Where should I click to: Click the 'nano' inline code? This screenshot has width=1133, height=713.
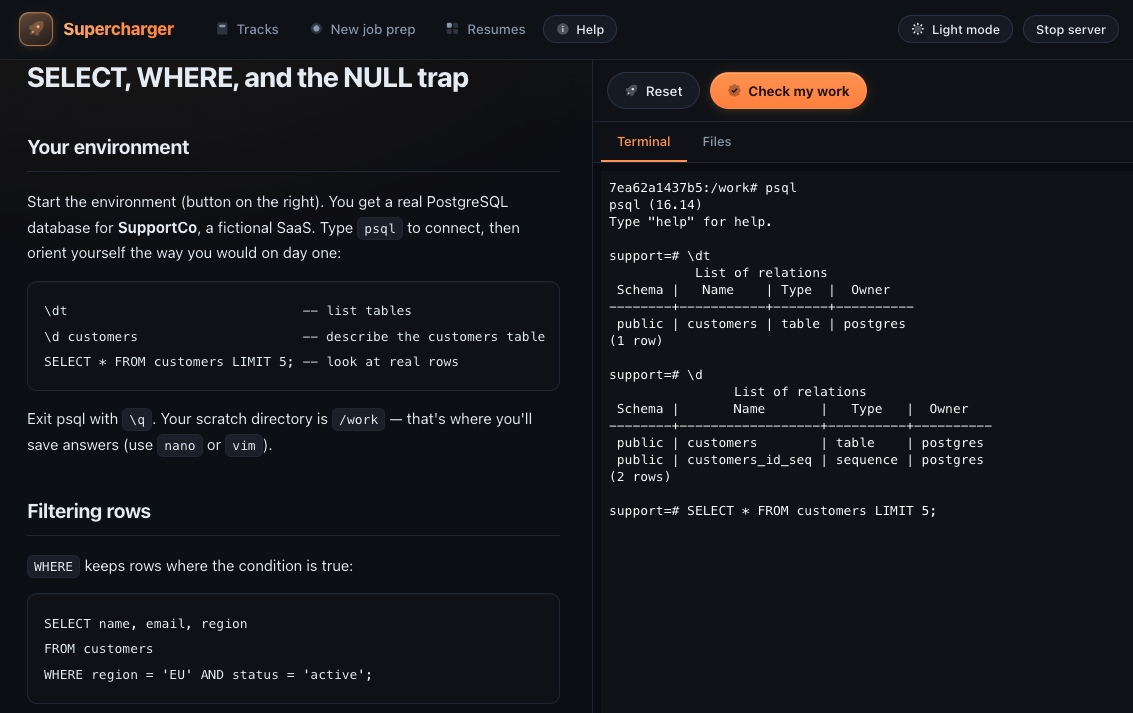[179, 446]
